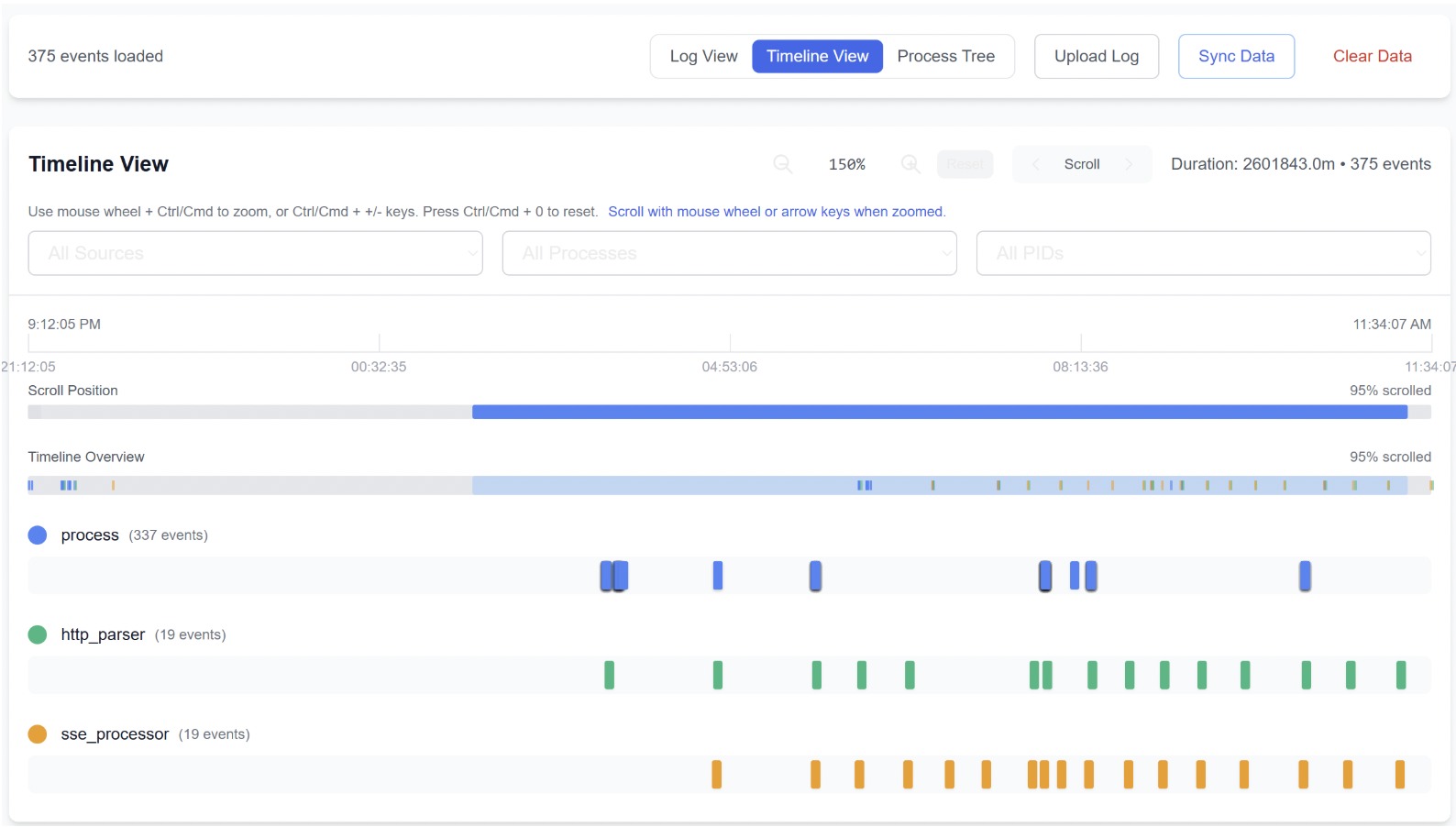This screenshot has width=1456, height=827.
Task: Click Clear Data to remove events
Action: (x=1372, y=56)
